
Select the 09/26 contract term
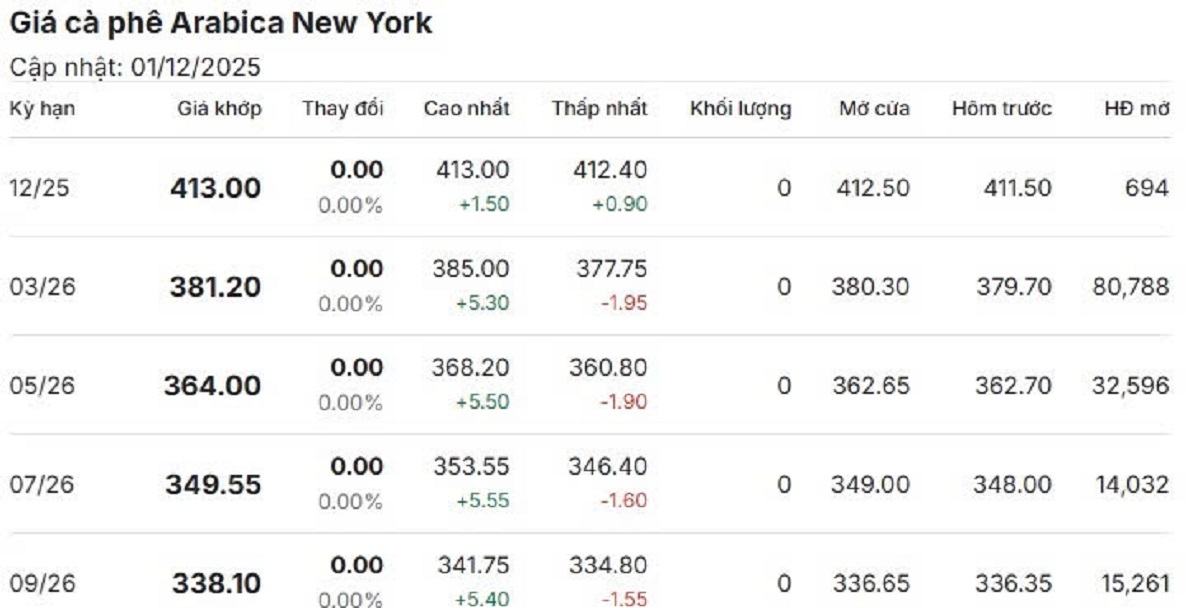point(41,583)
